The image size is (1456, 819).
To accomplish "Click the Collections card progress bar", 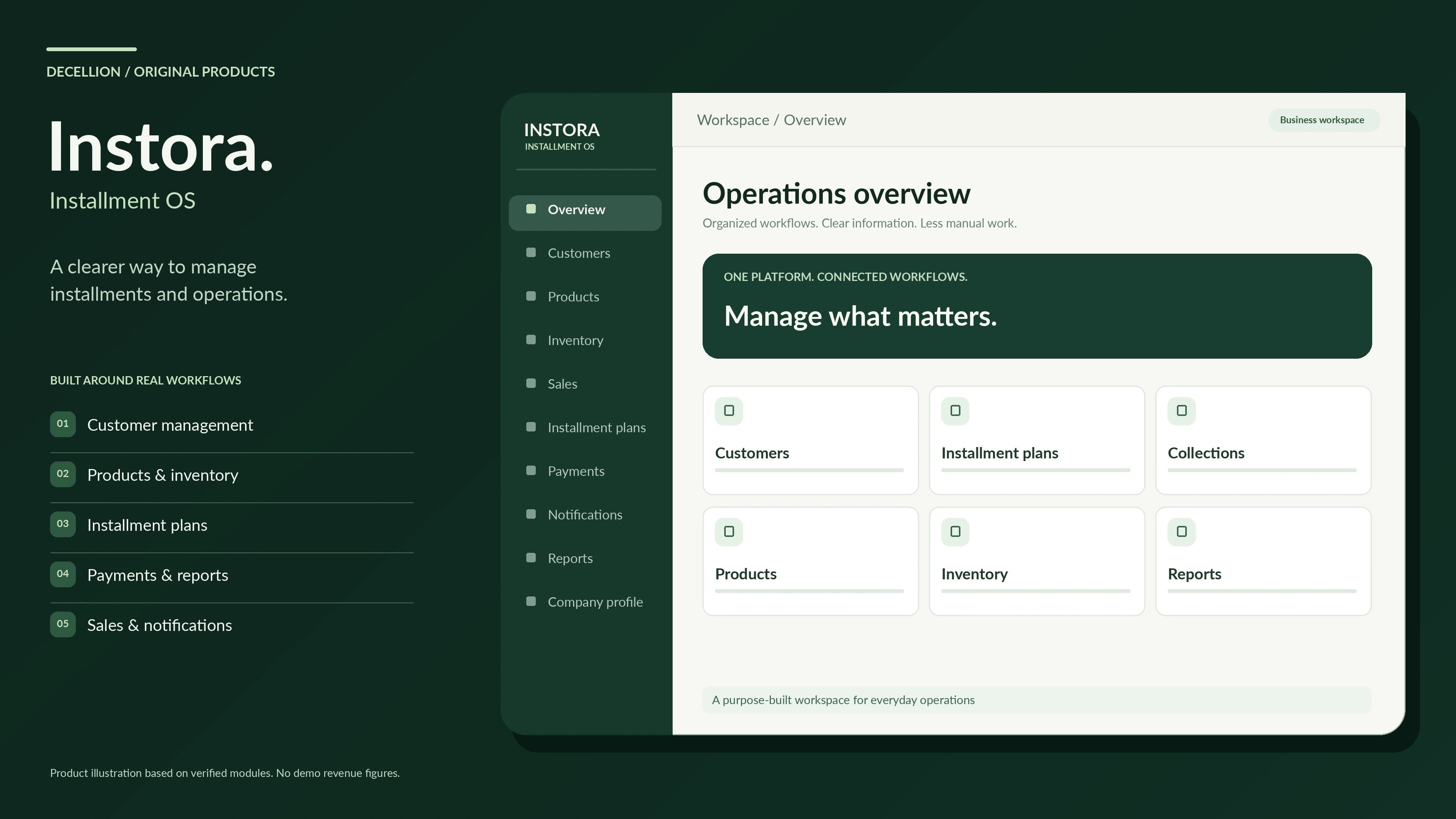I will coord(1261,470).
